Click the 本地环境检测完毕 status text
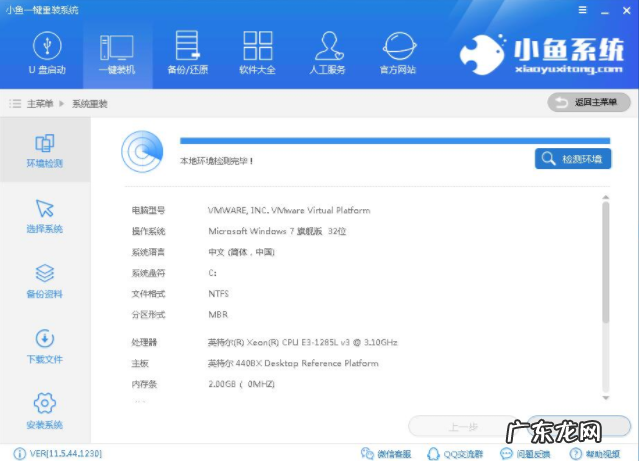 tap(216, 161)
